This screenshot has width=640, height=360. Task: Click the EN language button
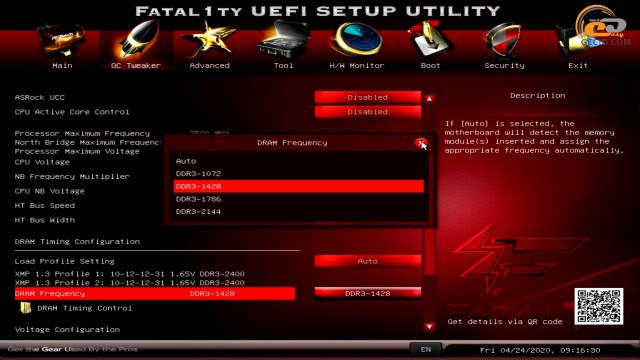coord(425,349)
